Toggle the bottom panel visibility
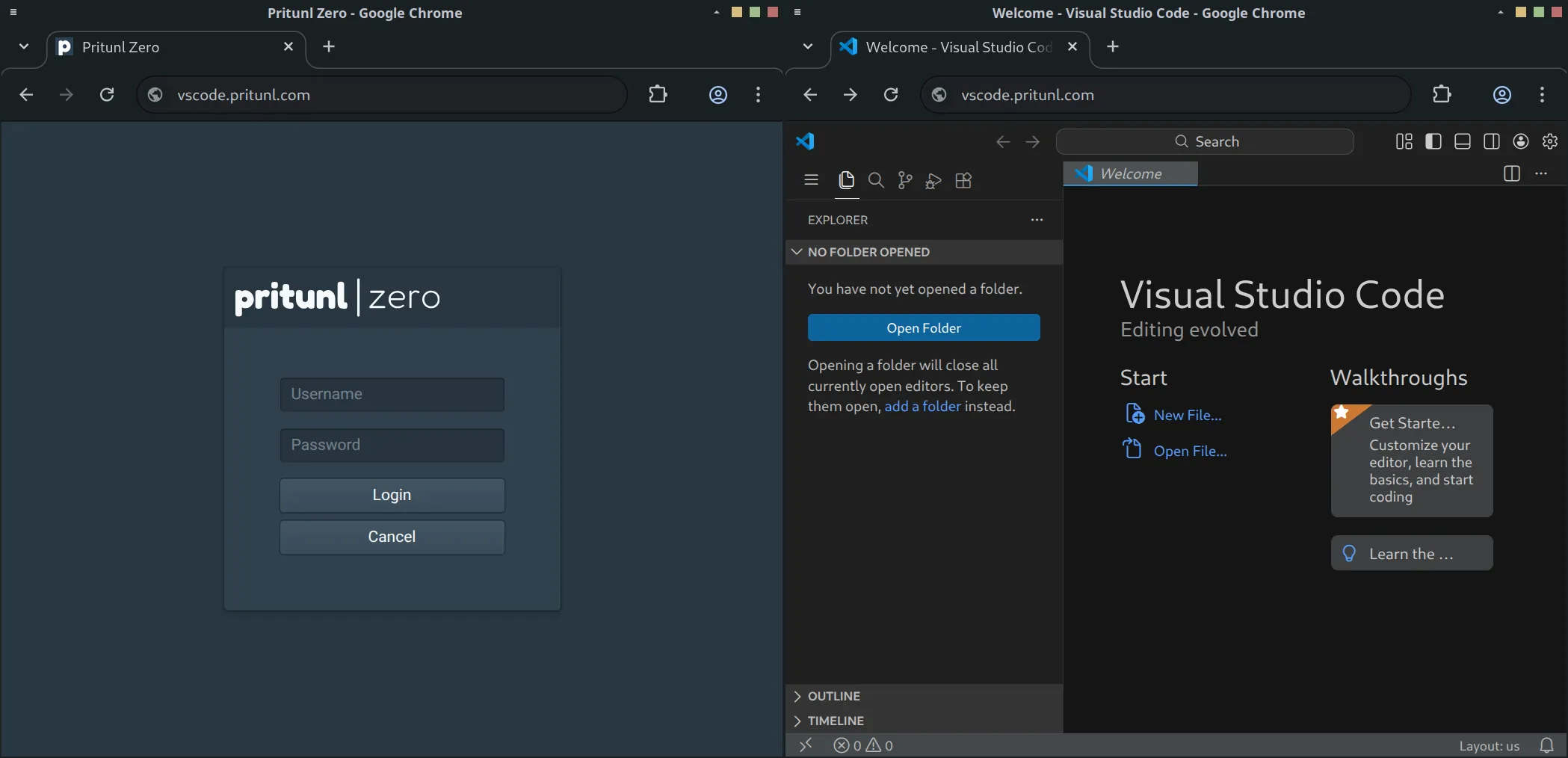1568x758 pixels. (1462, 141)
